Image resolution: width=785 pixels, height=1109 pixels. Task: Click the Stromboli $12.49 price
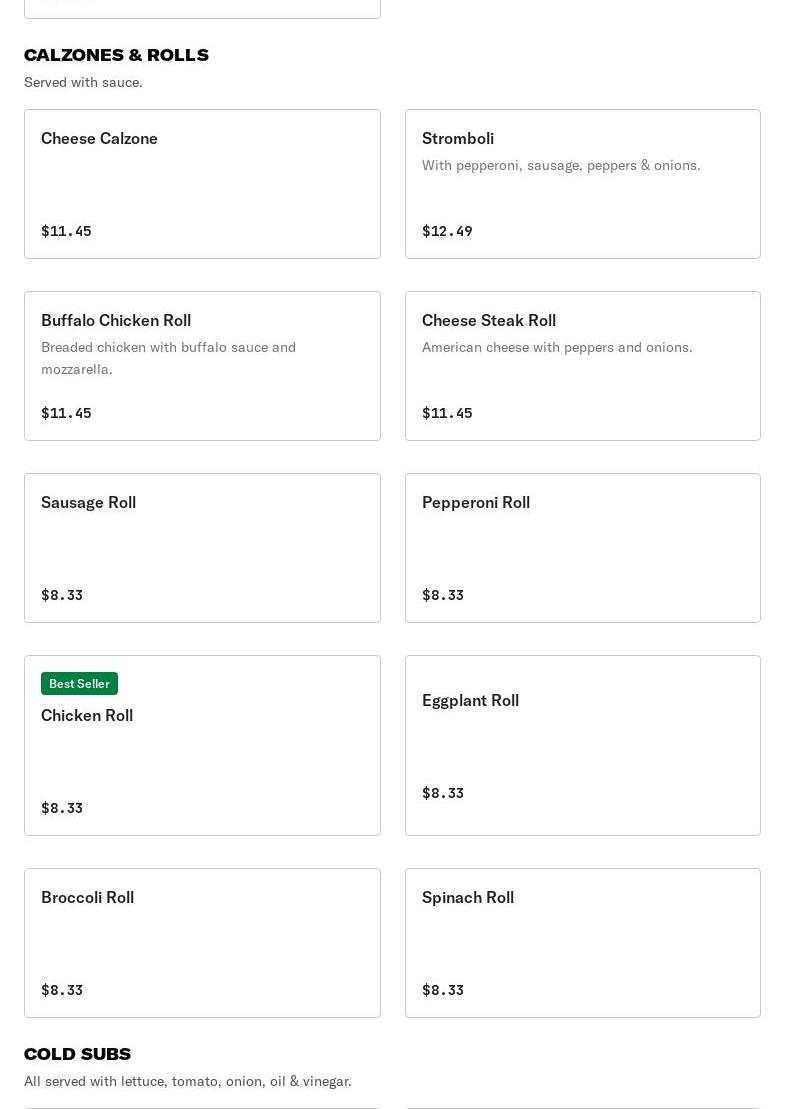(x=447, y=231)
